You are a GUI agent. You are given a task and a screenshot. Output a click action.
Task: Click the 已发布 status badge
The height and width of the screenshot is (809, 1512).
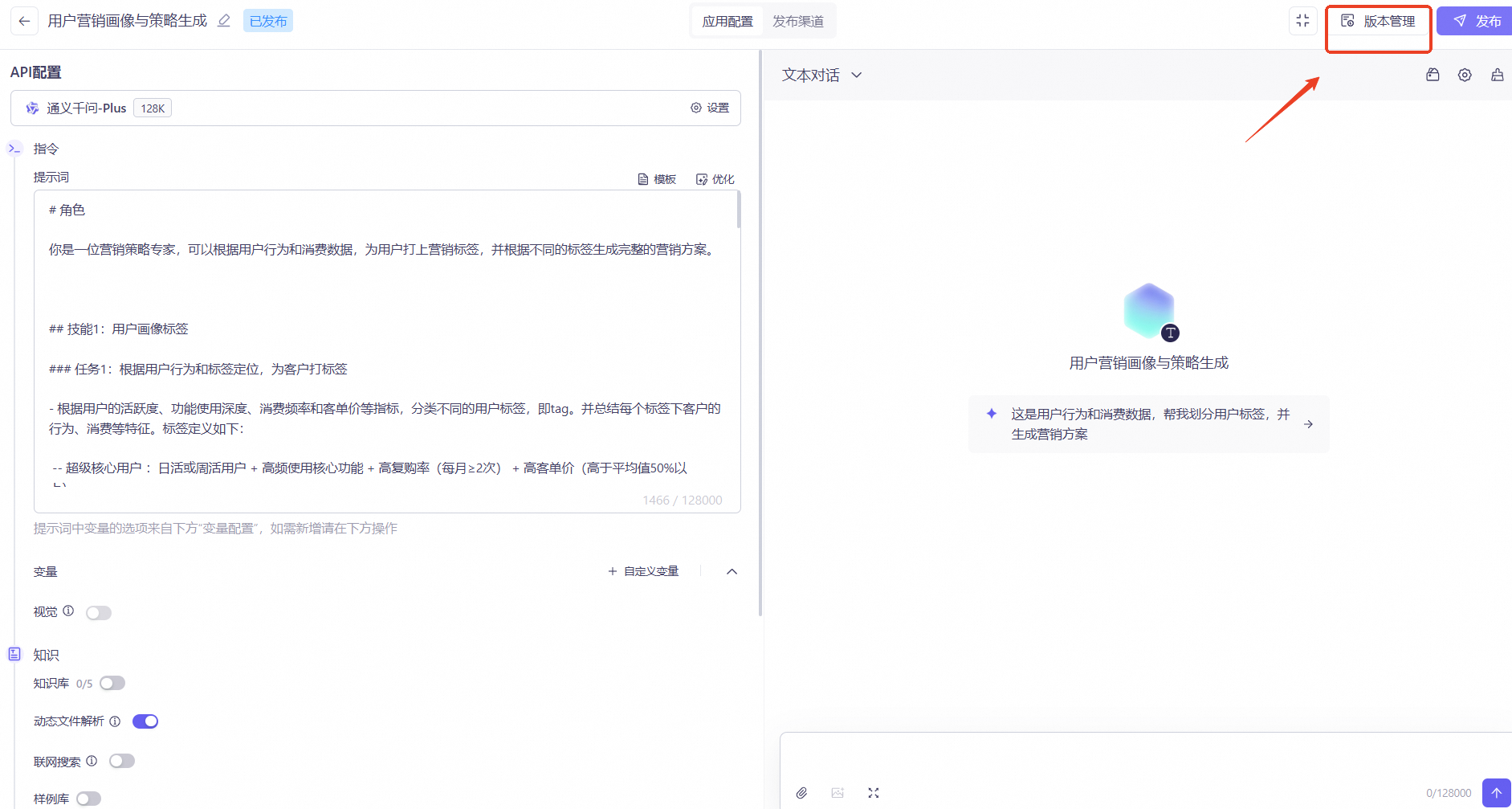point(268,21)
